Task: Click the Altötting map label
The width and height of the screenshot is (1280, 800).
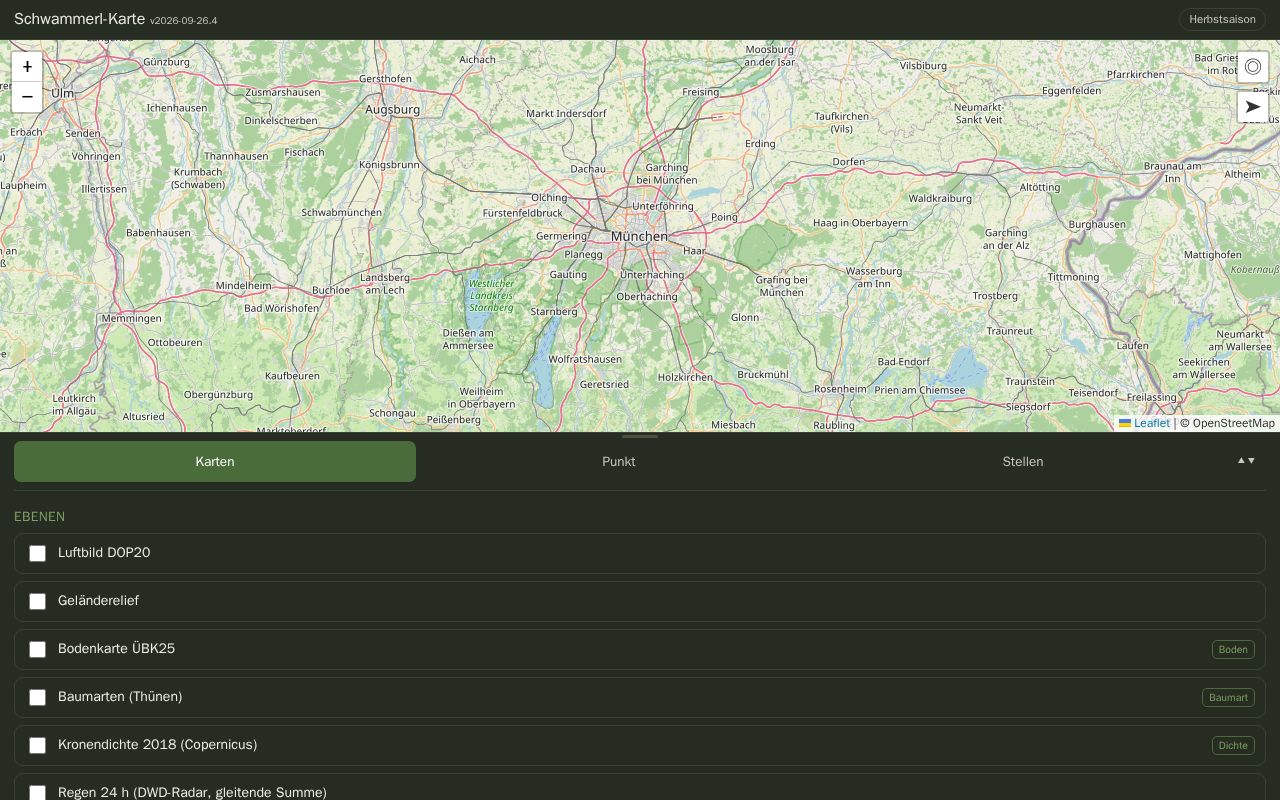Action: point(1040,187)
